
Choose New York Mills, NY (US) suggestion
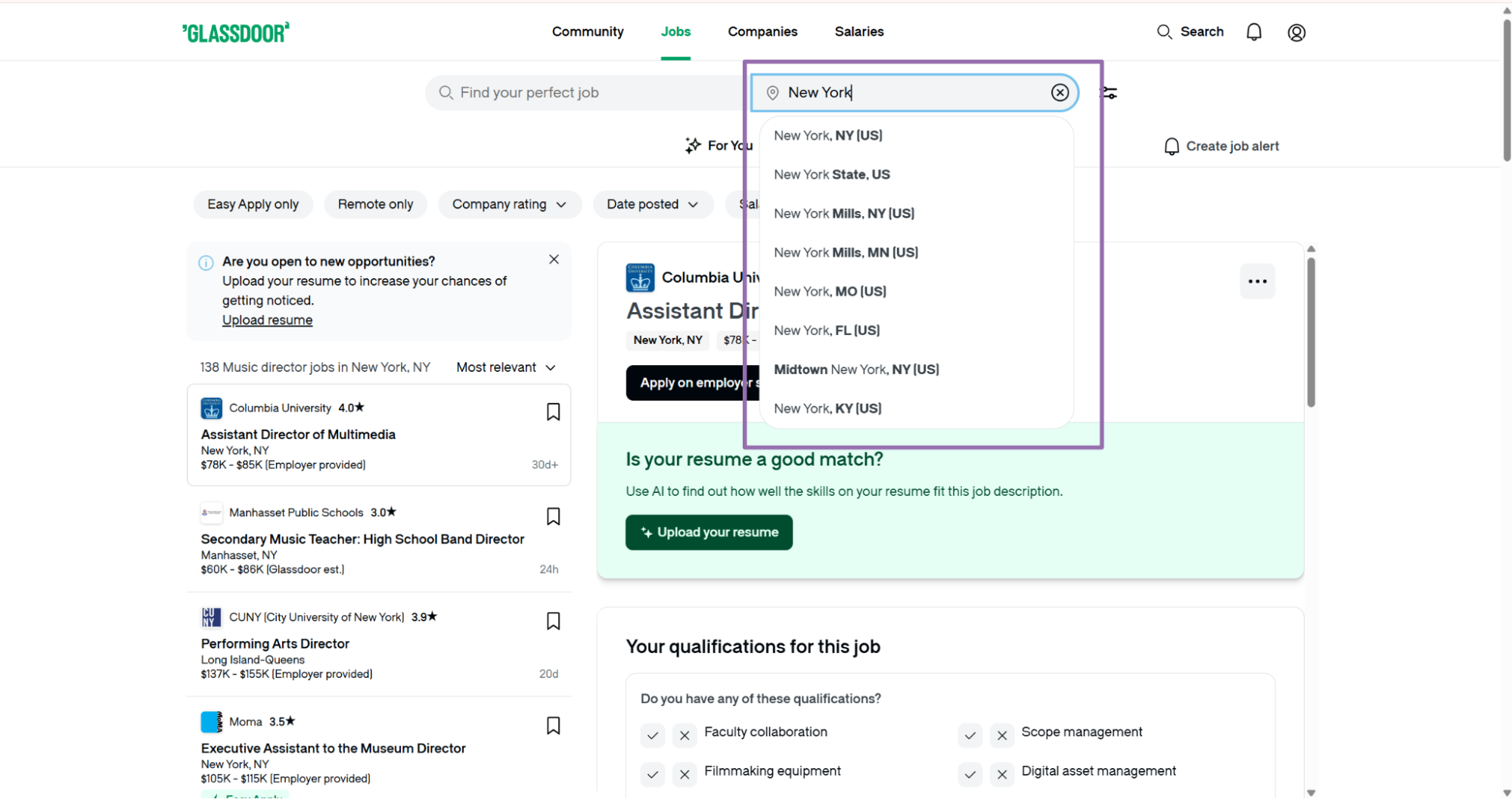[916, 213]
